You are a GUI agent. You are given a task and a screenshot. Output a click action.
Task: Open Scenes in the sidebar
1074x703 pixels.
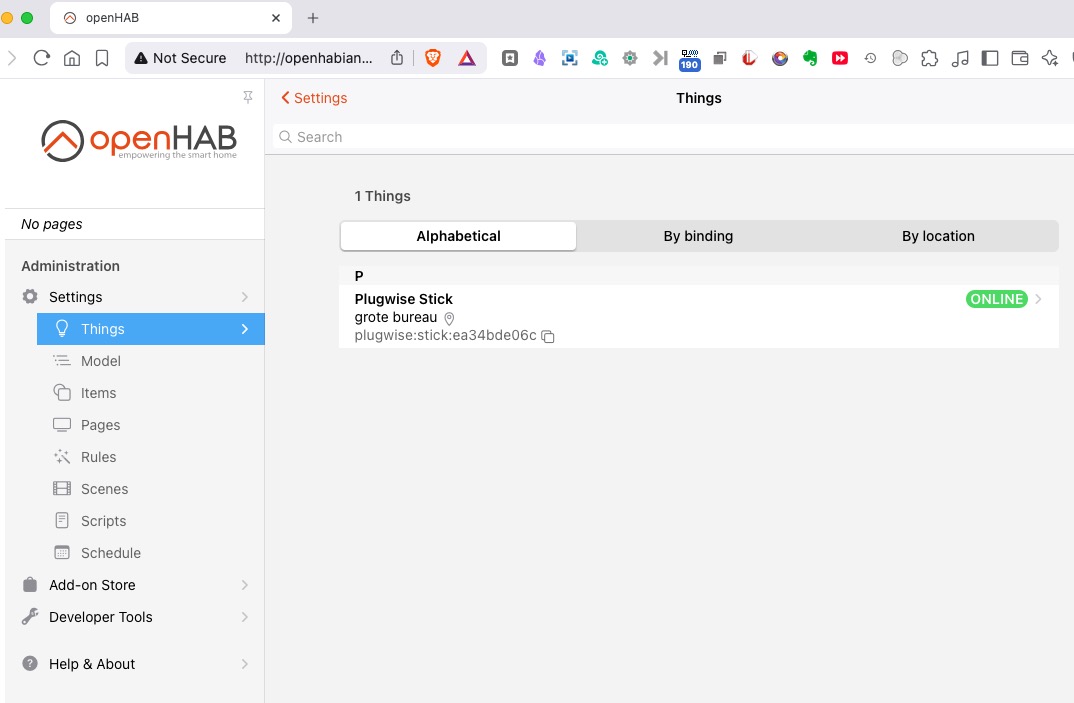(151, 489)
